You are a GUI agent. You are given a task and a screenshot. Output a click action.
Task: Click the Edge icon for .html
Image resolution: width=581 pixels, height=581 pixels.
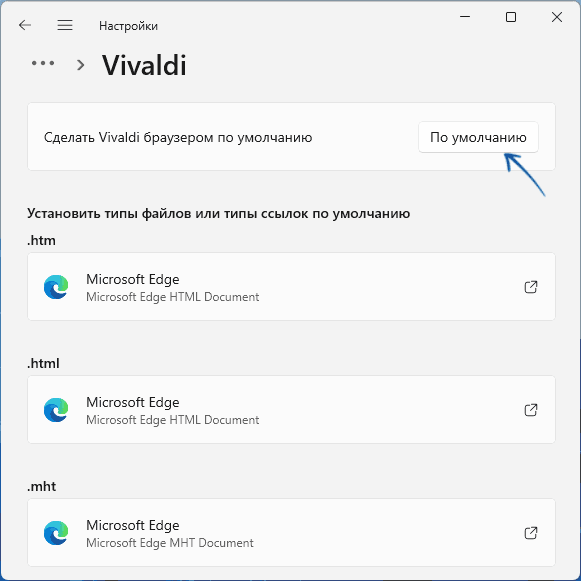coord(56,410)
